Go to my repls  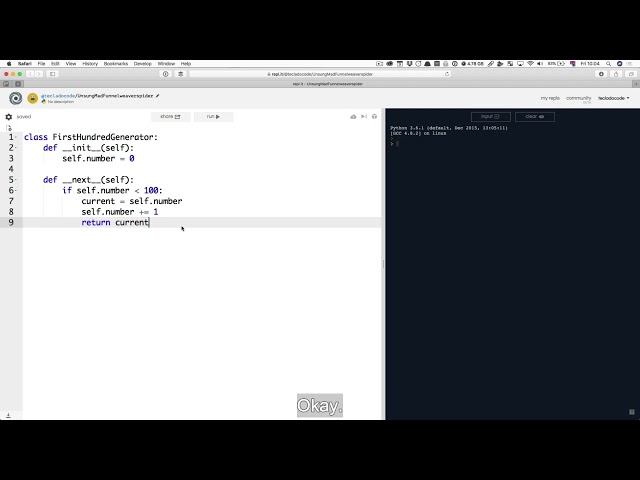tap(550, 98)
